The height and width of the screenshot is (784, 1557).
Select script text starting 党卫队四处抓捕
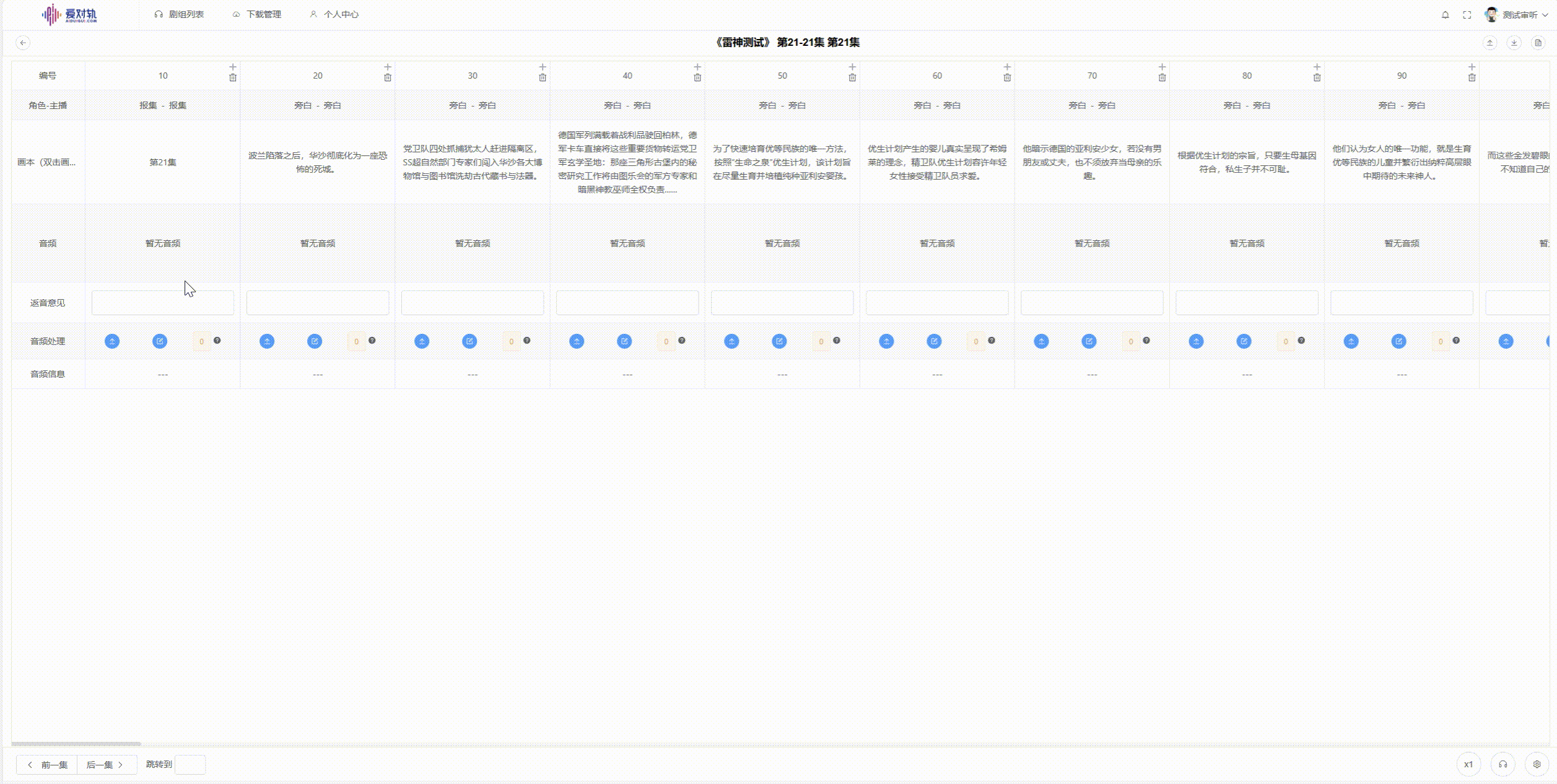pos(473,162)
